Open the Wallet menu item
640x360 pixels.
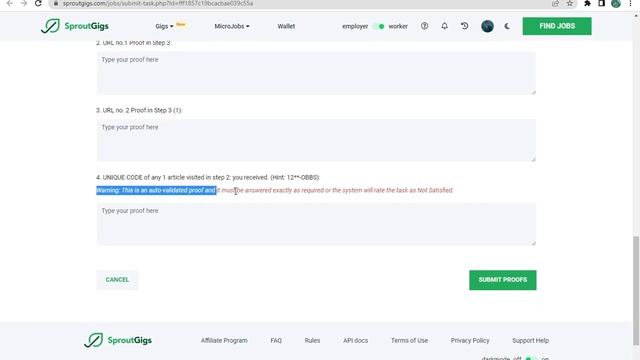point(286,26)
